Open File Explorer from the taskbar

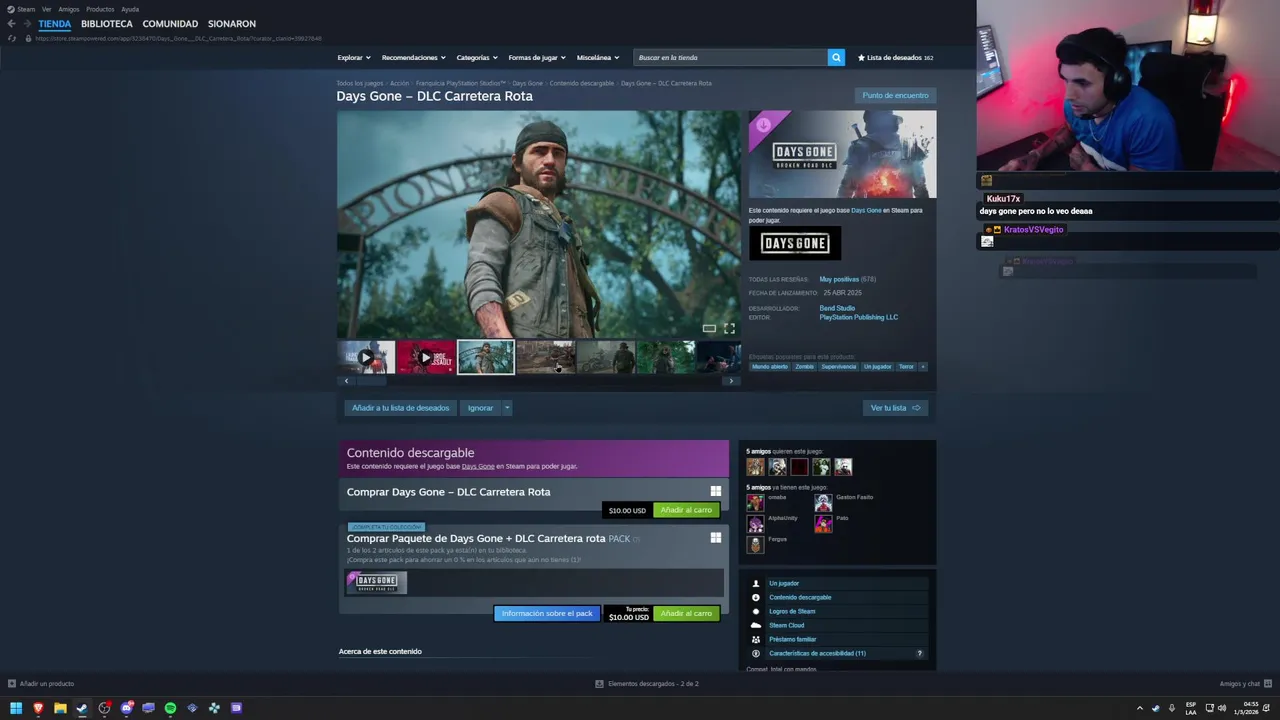(60, 708)
